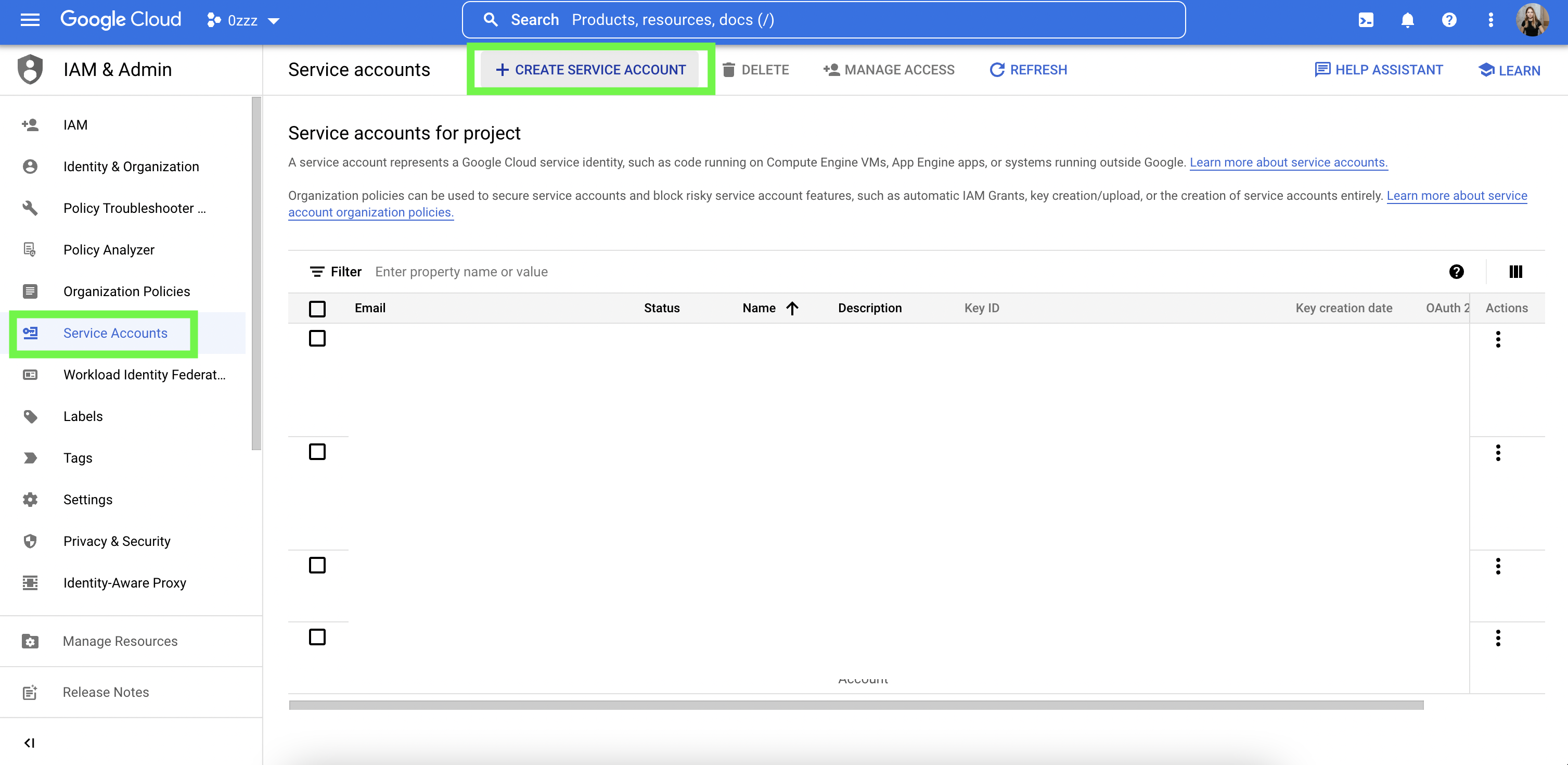Check the first service account row

pyautogui.click(x=317, y=339)
